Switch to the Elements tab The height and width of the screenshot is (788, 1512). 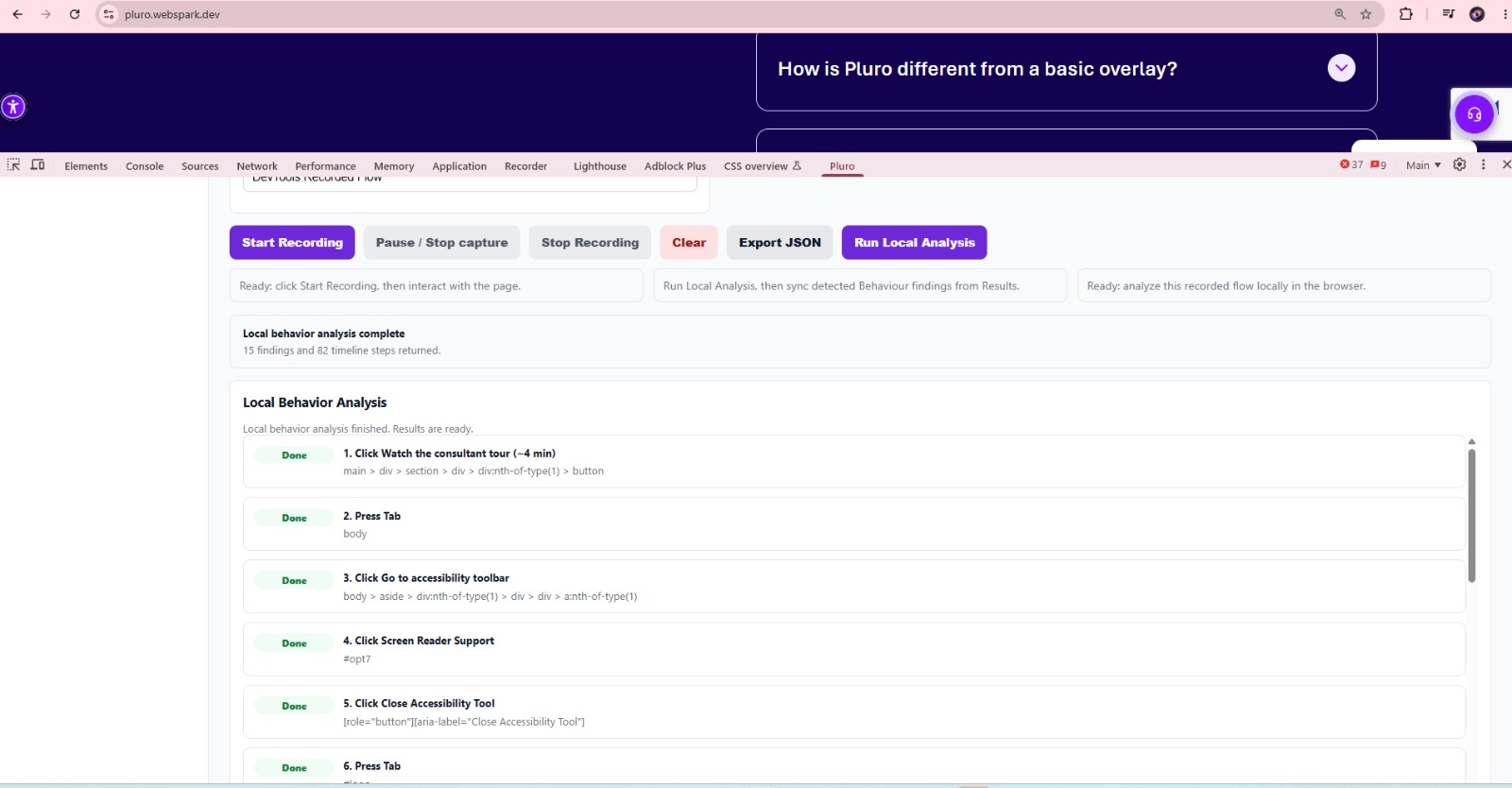86,166
